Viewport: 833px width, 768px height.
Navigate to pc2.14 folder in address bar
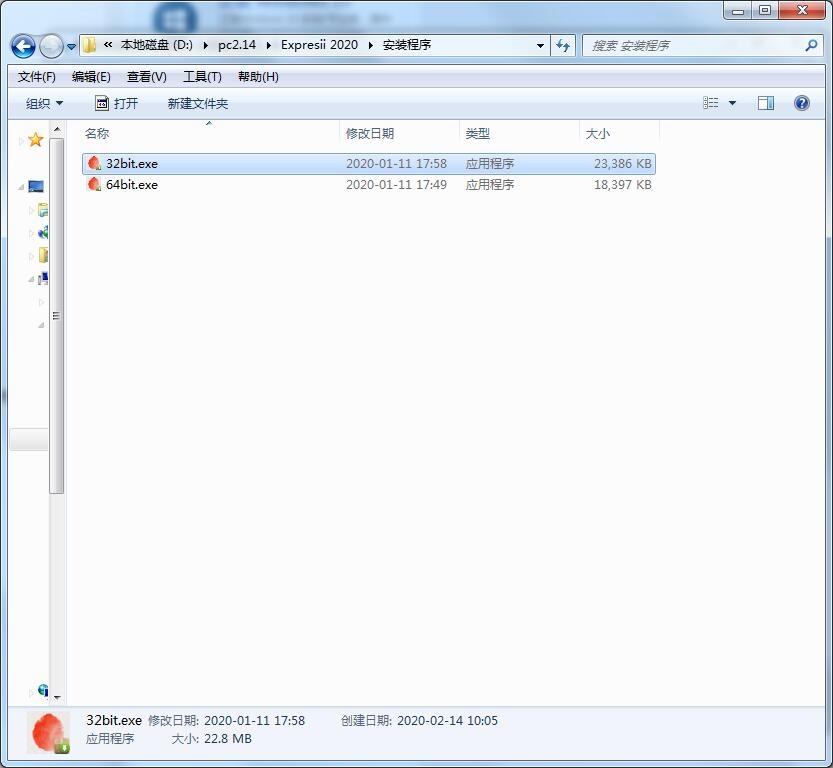point(237,45)
